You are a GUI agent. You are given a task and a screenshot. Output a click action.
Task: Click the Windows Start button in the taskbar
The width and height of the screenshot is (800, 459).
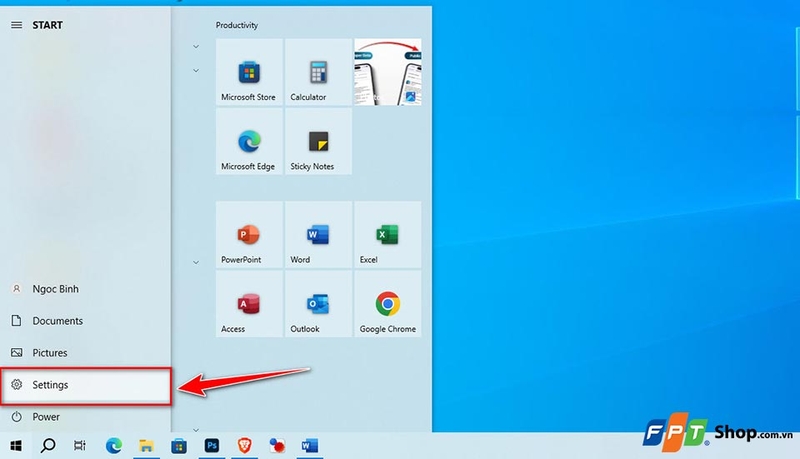(16, 446)
